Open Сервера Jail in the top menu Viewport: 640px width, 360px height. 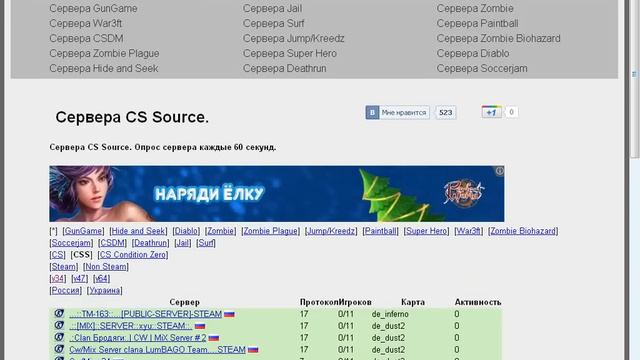273,8
